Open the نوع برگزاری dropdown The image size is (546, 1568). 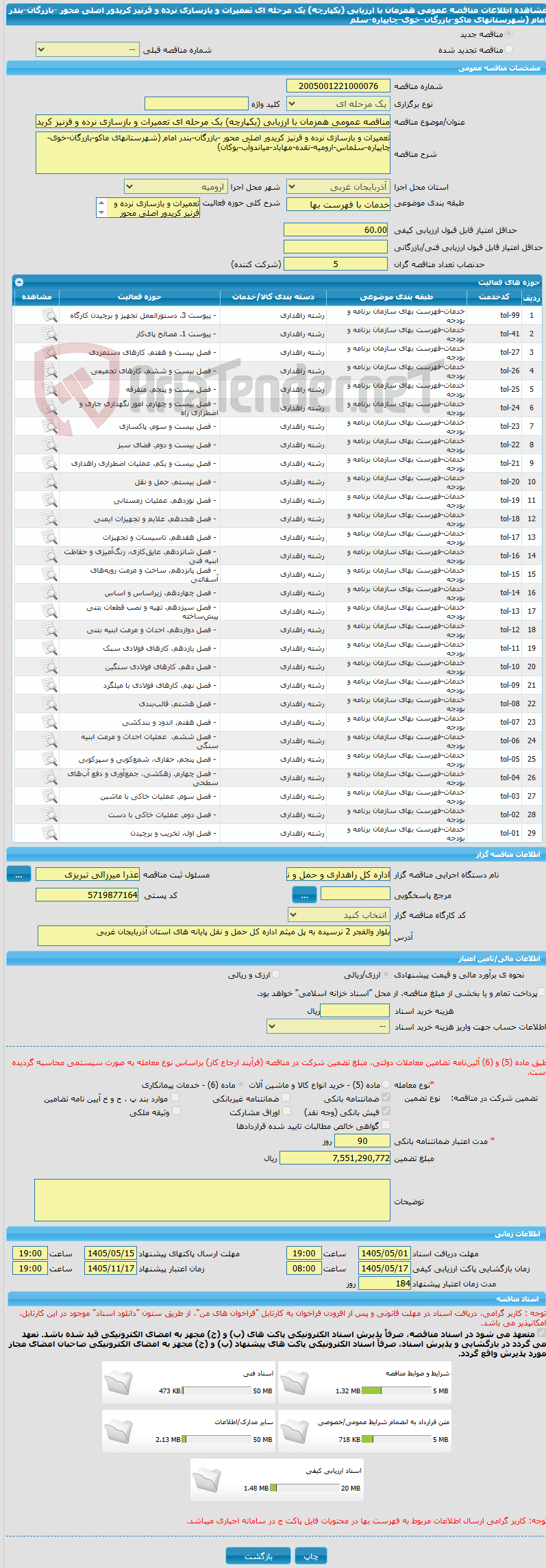[338, 103]
